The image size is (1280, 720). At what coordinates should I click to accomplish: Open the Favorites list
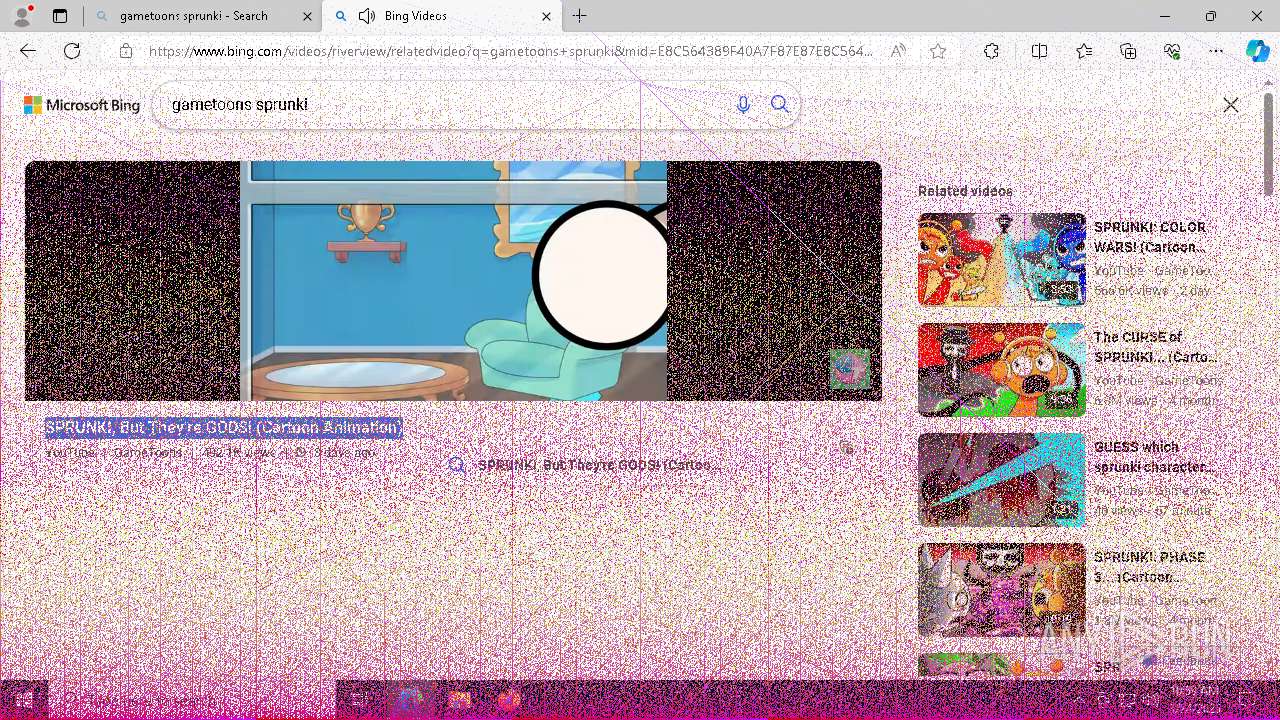(x=1084, y=51)
